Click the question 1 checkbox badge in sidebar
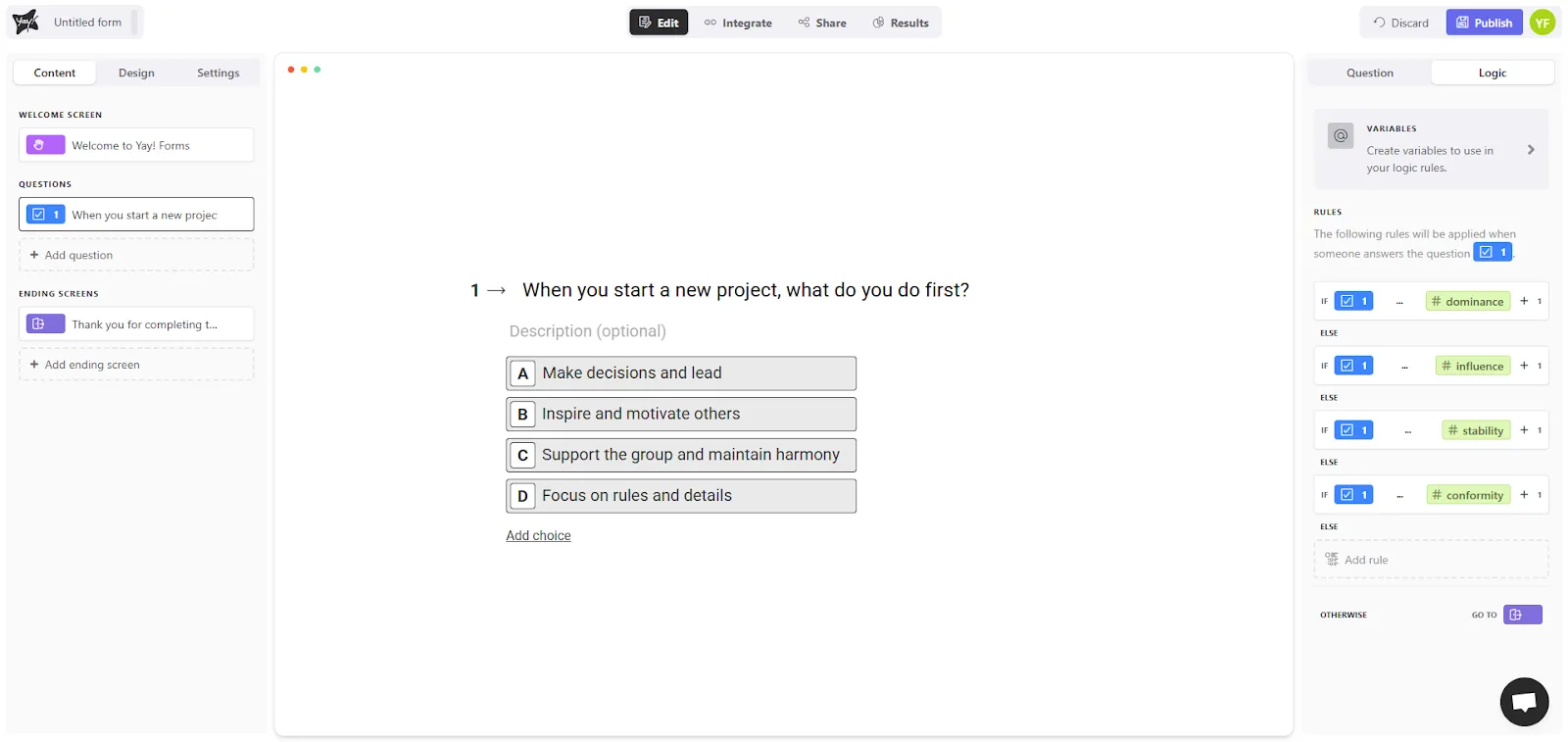This screenshot has height=742, width=1568. coord(45,215)
